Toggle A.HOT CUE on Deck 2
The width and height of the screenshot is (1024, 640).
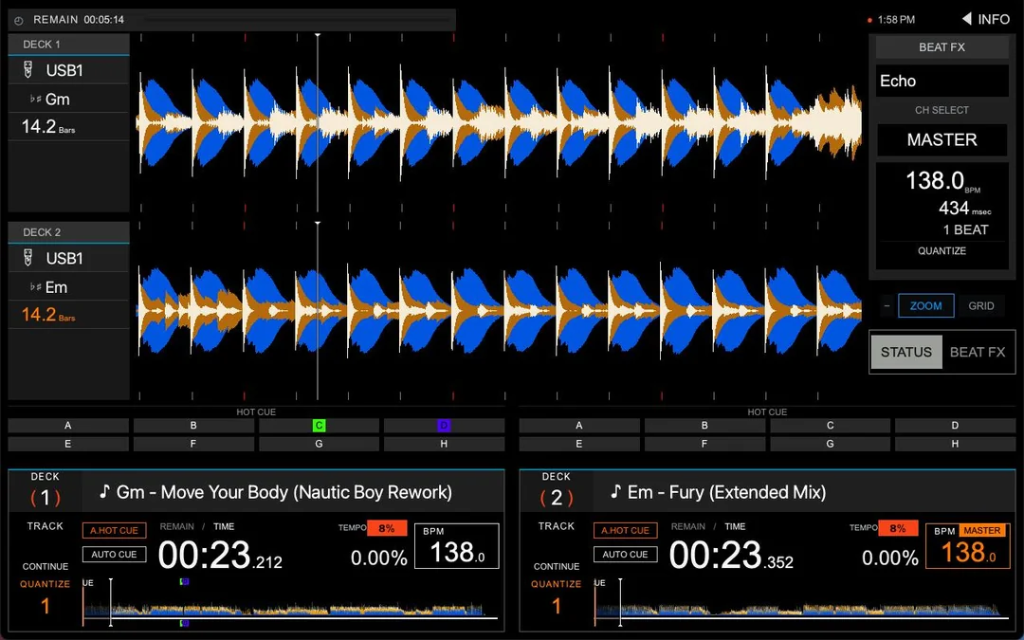[x=625, y=530]
